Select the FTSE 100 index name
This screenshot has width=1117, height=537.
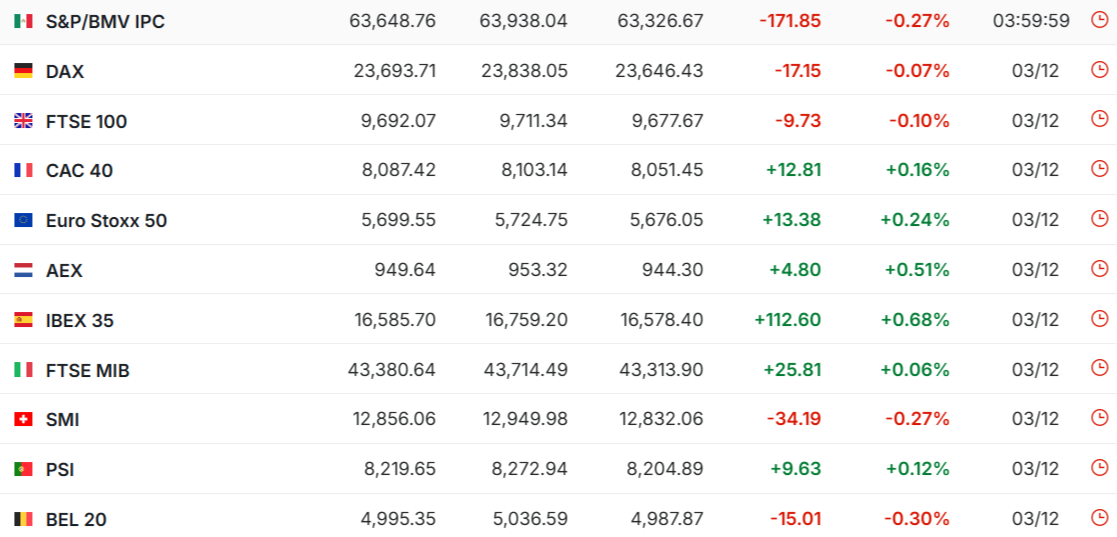pyautogui.click(x=86, y=121)
